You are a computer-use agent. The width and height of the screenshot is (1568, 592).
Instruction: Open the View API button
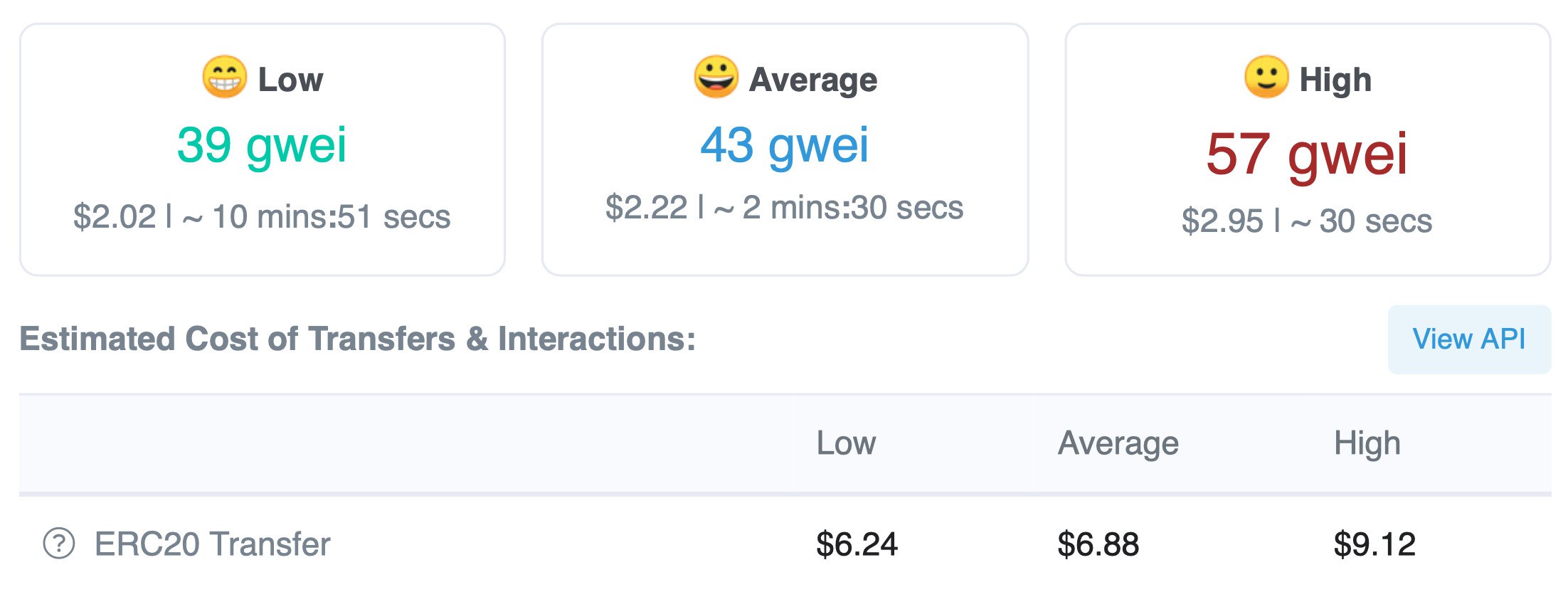(1469, 339)
